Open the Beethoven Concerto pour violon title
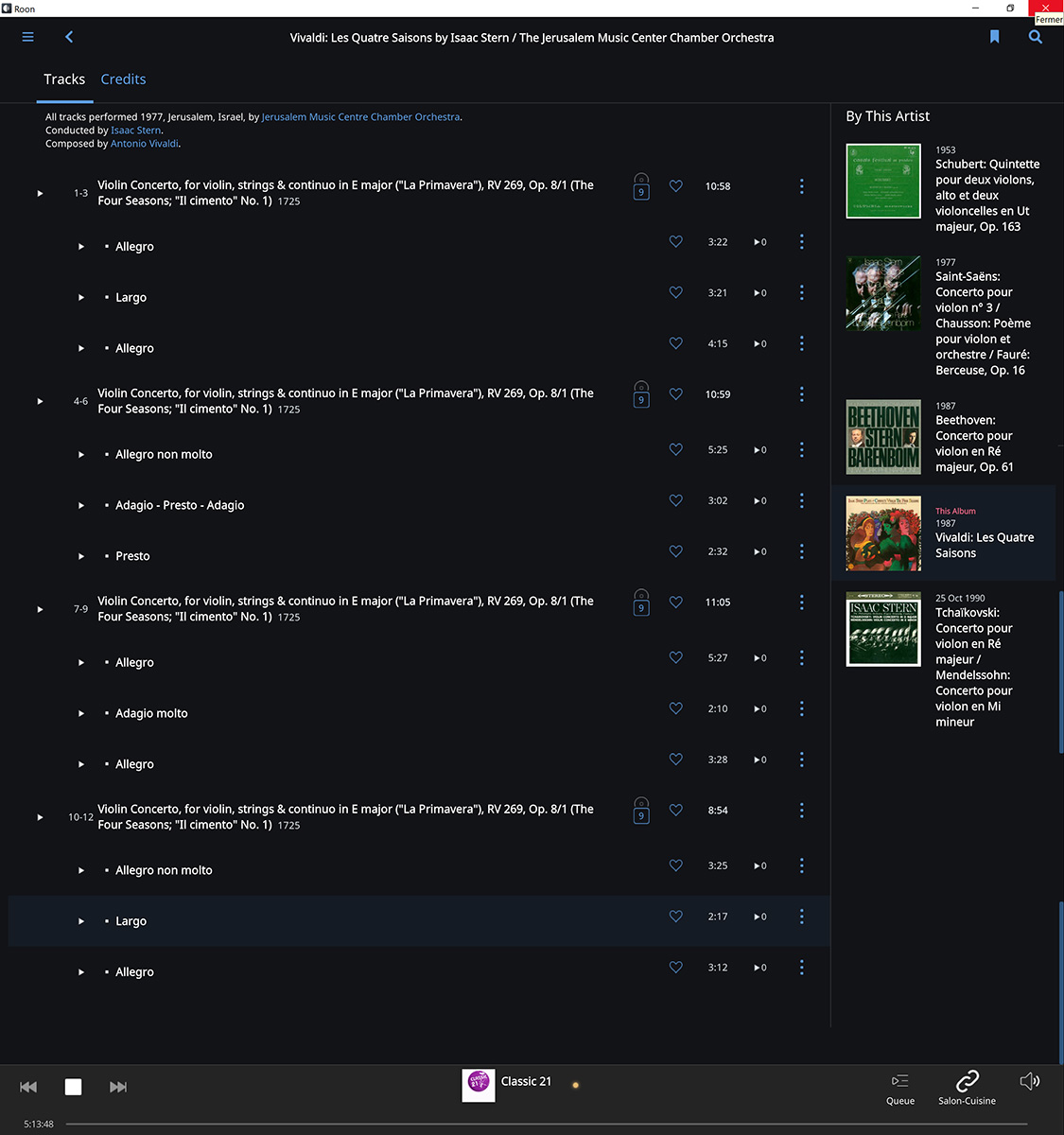Viewport: 1064px width, 1135px height. 974,444
